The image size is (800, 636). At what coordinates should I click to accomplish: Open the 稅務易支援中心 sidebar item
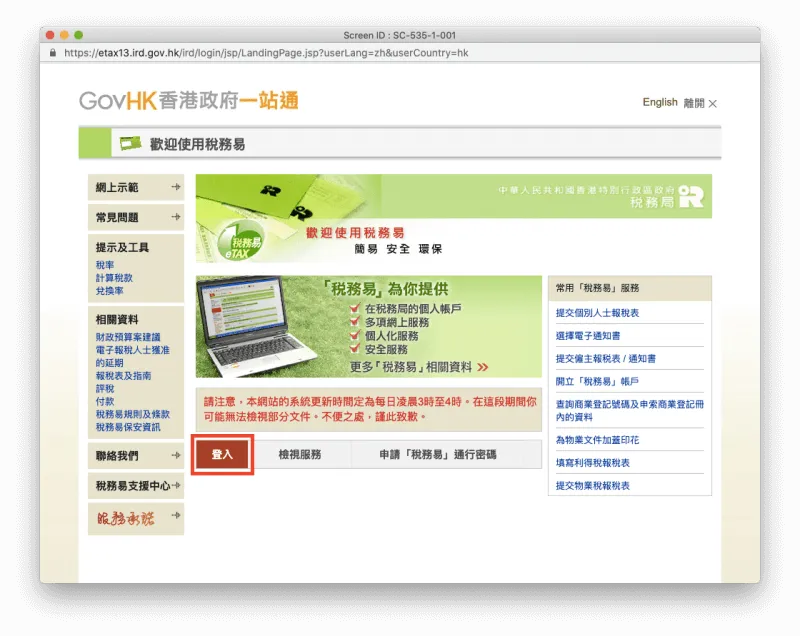[x=136, y=486]
